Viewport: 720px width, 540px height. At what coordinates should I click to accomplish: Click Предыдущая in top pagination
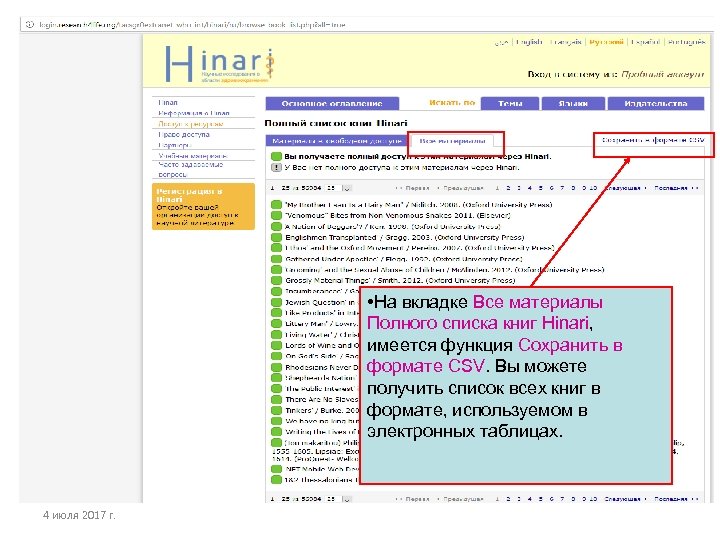[x=461, y=188]
